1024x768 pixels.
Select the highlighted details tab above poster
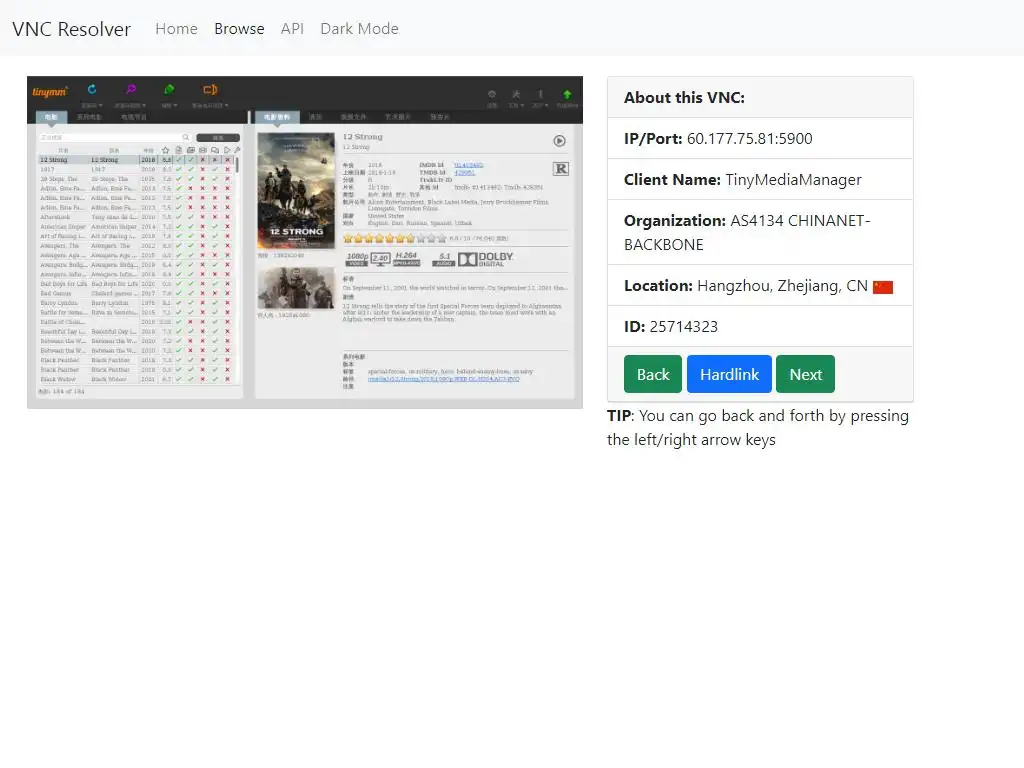(277, 117)
